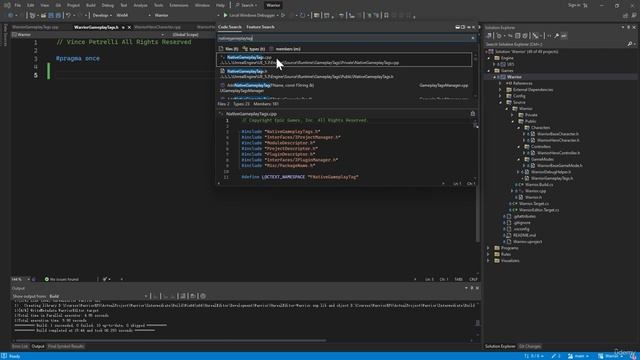This screenshot has height=360, width=640.
Task: Click the Code Search query input field
Action: click(x=345, y=38)
